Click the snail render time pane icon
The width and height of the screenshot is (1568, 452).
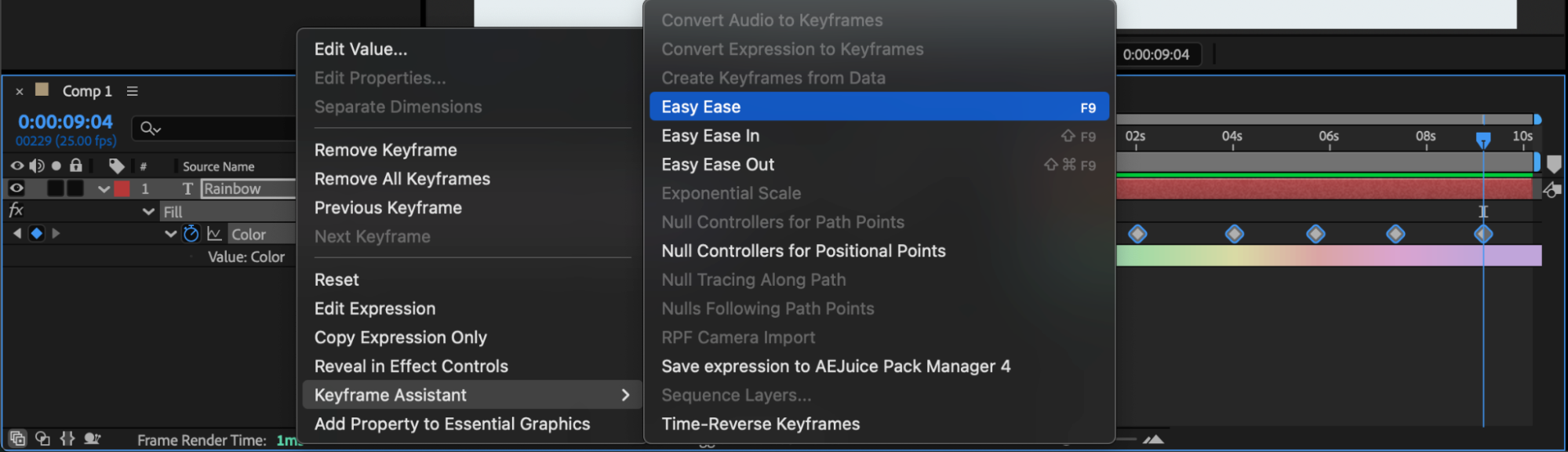coord(92,439)
